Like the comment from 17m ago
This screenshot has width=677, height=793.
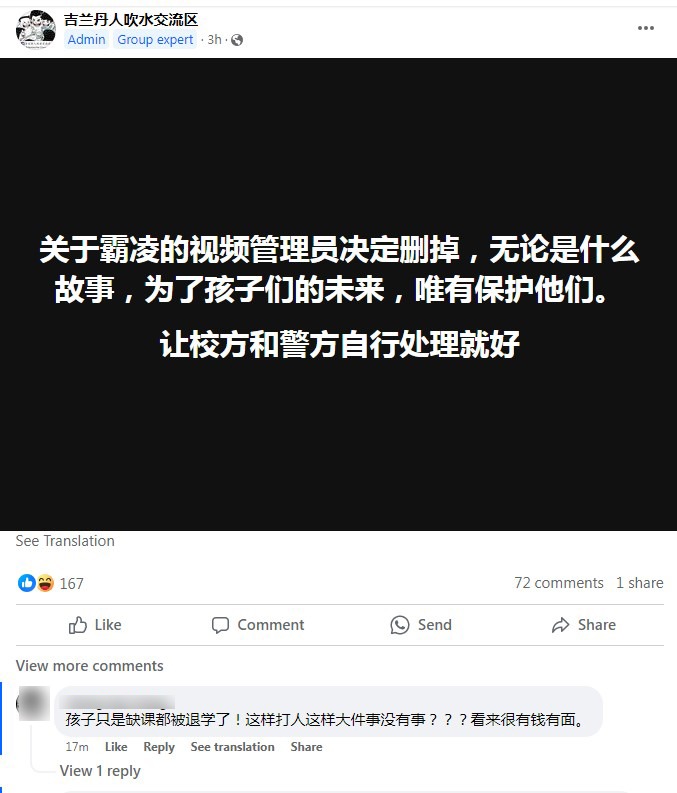coord(116,747)
